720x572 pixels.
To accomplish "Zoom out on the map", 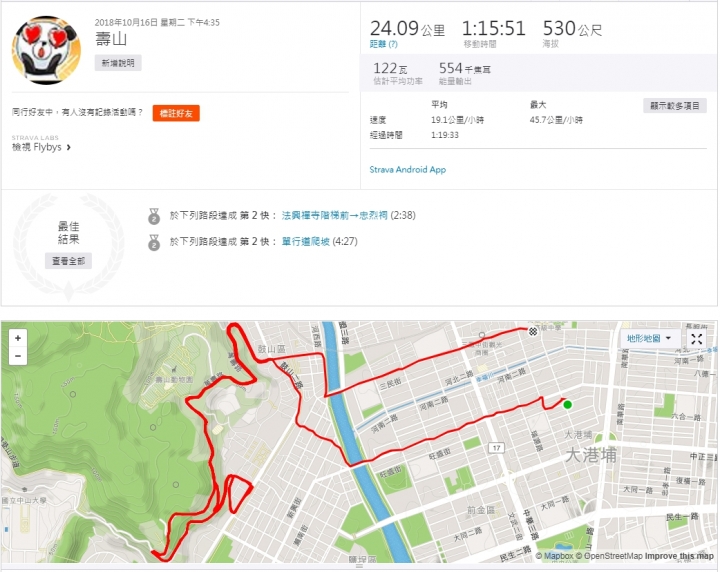I will tap(18, 356).
